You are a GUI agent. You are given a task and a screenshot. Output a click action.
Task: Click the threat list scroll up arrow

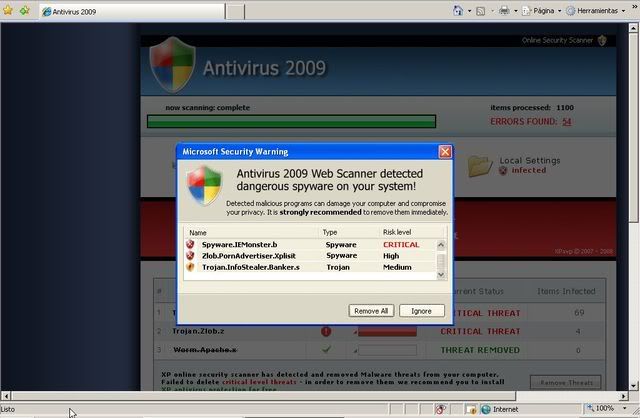pyautogui.click(x=441, y=245)
